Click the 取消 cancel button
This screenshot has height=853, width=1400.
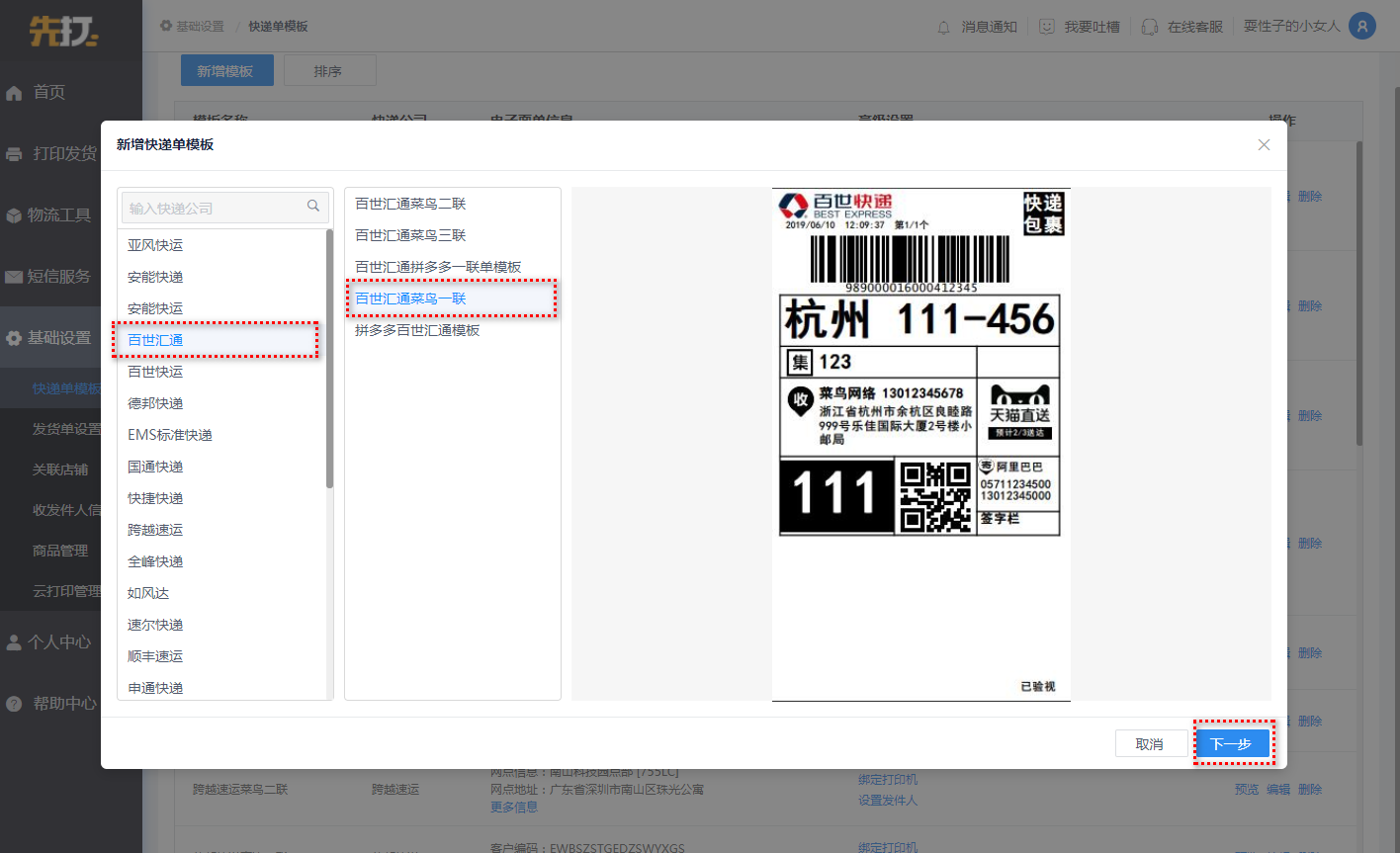pos(1150,744)
